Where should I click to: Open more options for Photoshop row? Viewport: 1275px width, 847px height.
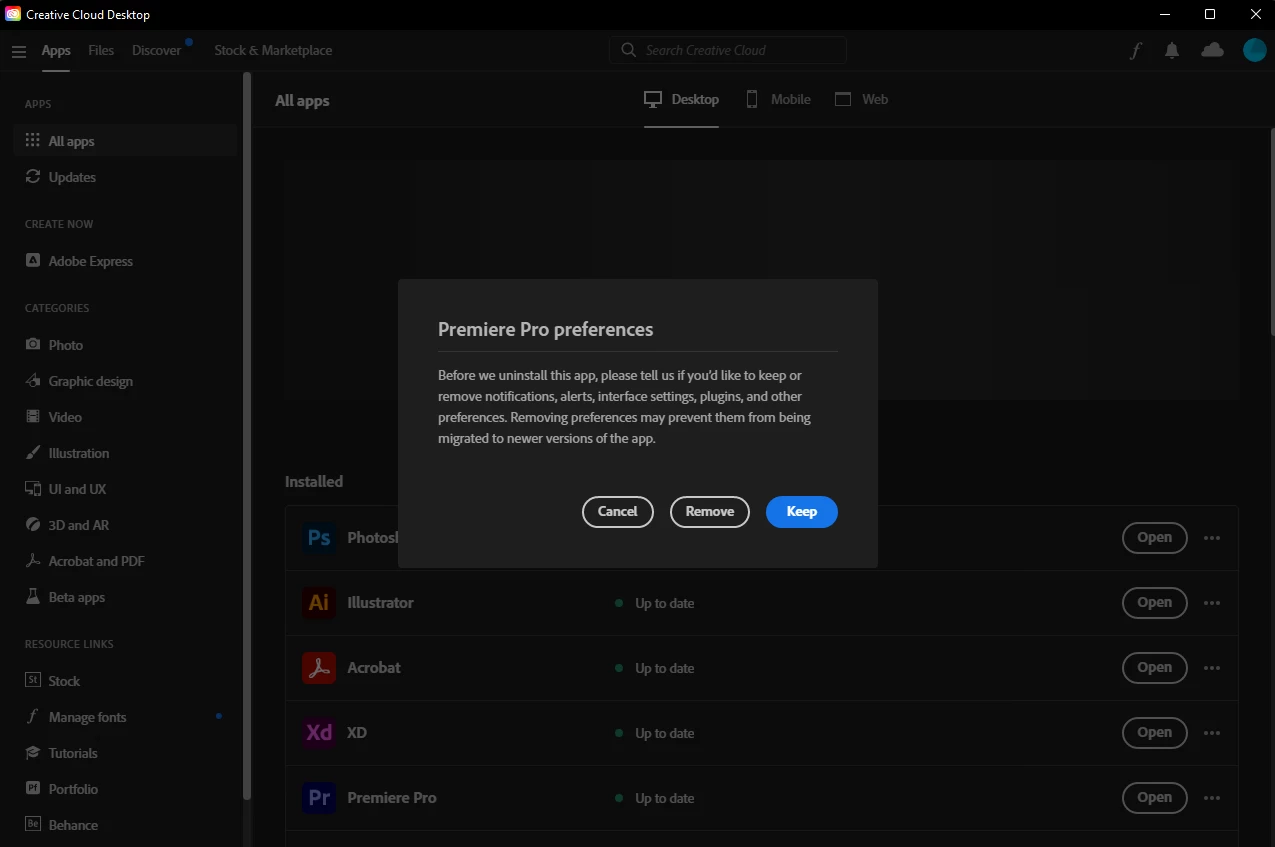tap(1212, 538)
